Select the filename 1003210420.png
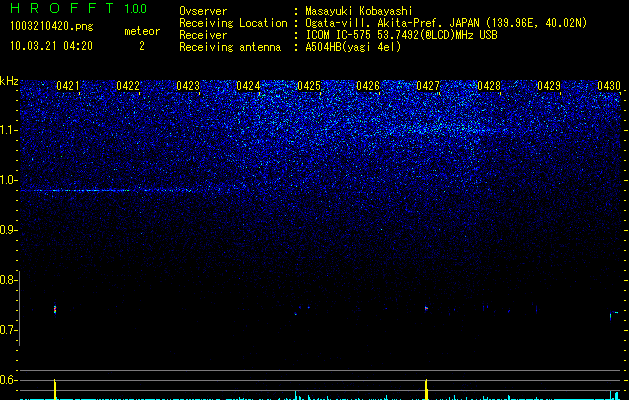Viewport: 629px width, 400px height. tap(52, 27)
